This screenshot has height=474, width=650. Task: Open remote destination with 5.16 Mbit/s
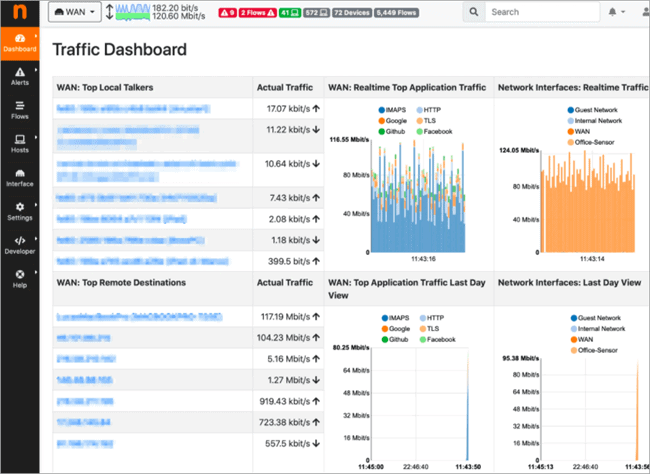(86, 359)
